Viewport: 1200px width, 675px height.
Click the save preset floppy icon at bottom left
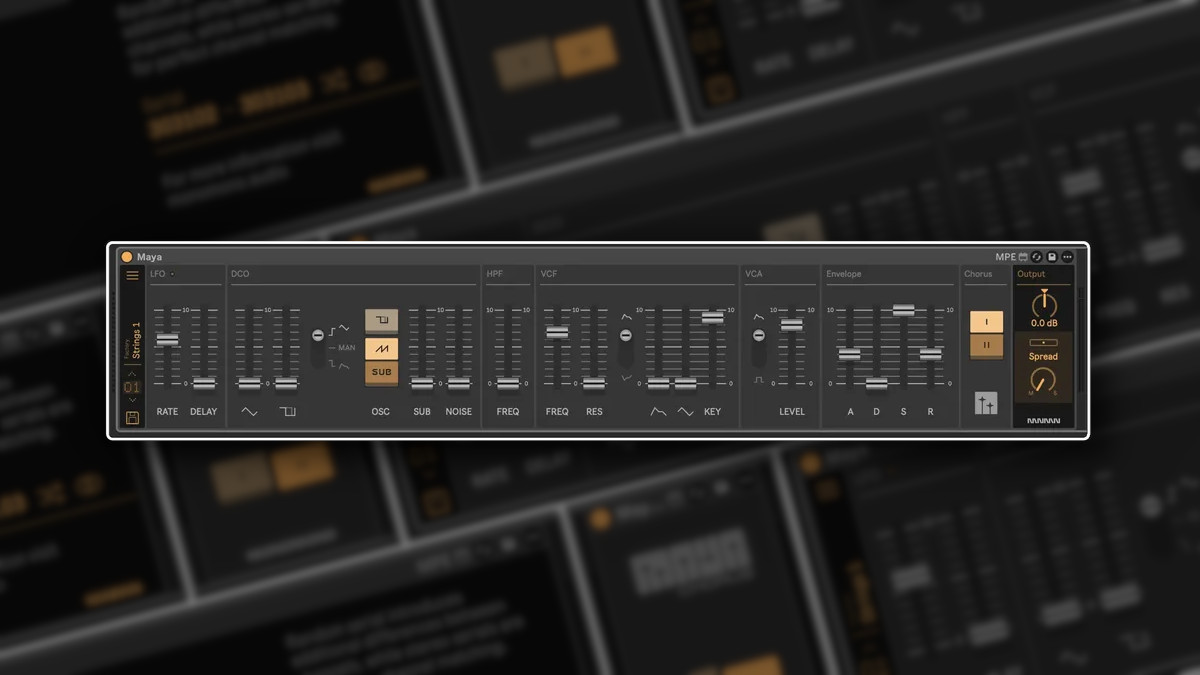point(132,417)
